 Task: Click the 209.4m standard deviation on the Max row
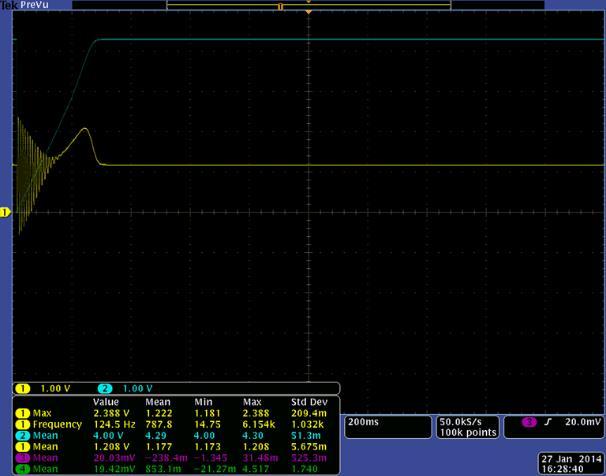[x=309, y=413]
